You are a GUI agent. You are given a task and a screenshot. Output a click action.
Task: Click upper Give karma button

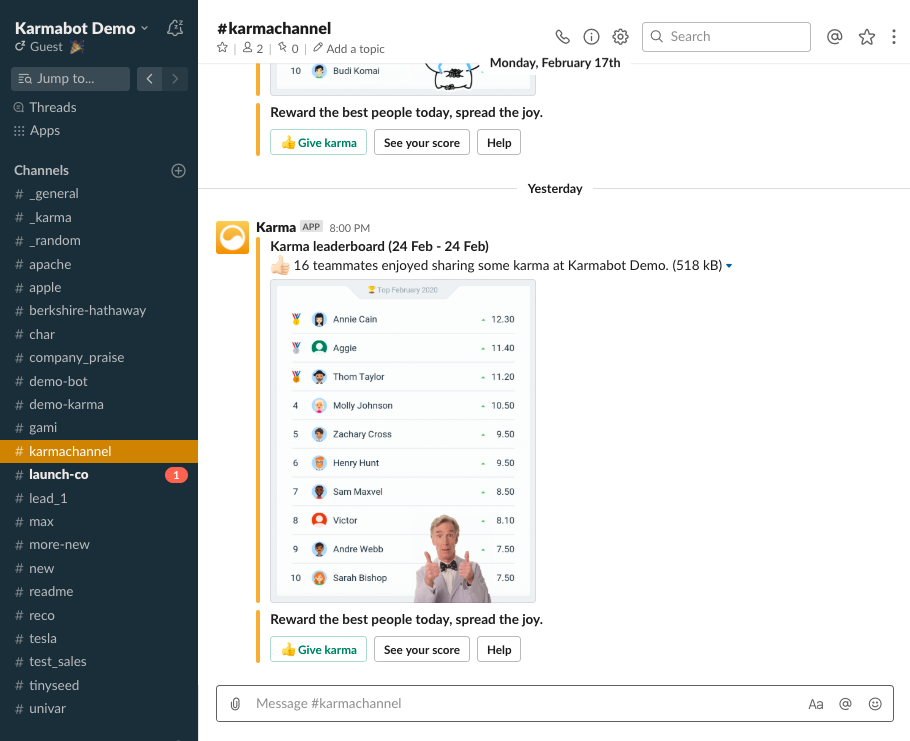coord(319,143)
